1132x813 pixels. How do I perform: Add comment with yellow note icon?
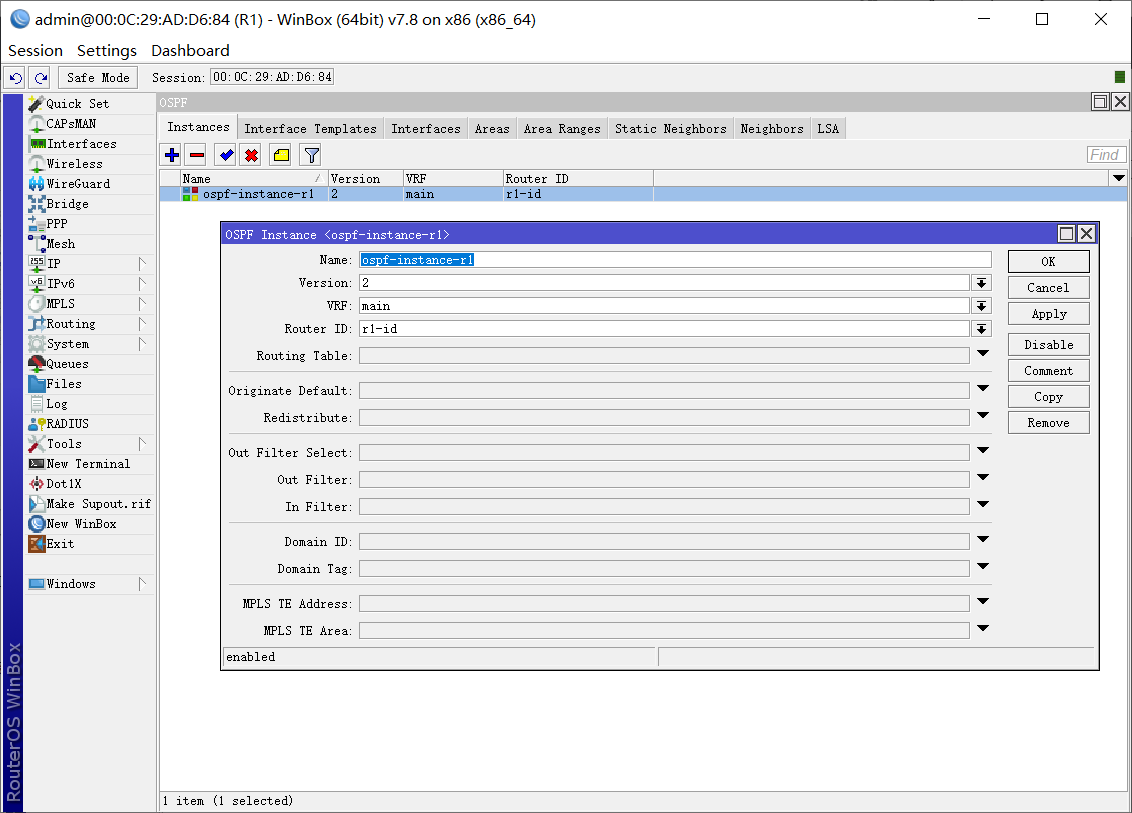281,155
